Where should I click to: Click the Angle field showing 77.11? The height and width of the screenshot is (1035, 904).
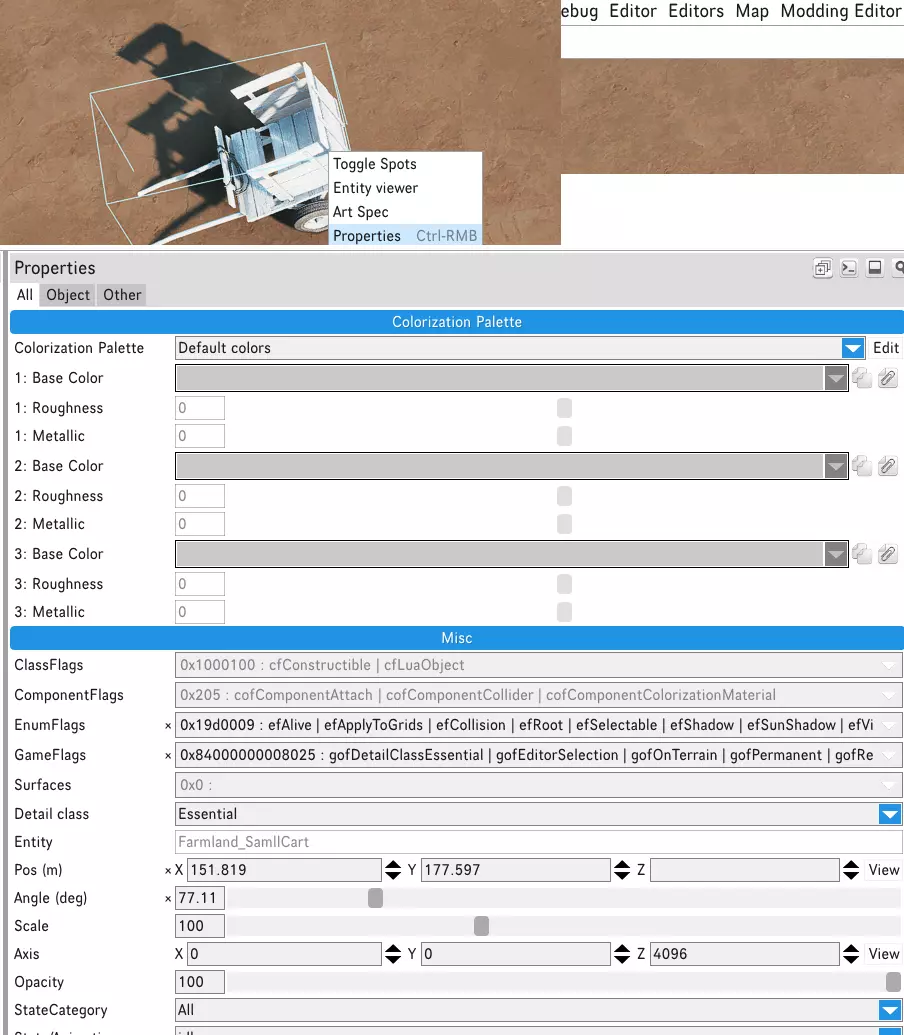200,898
